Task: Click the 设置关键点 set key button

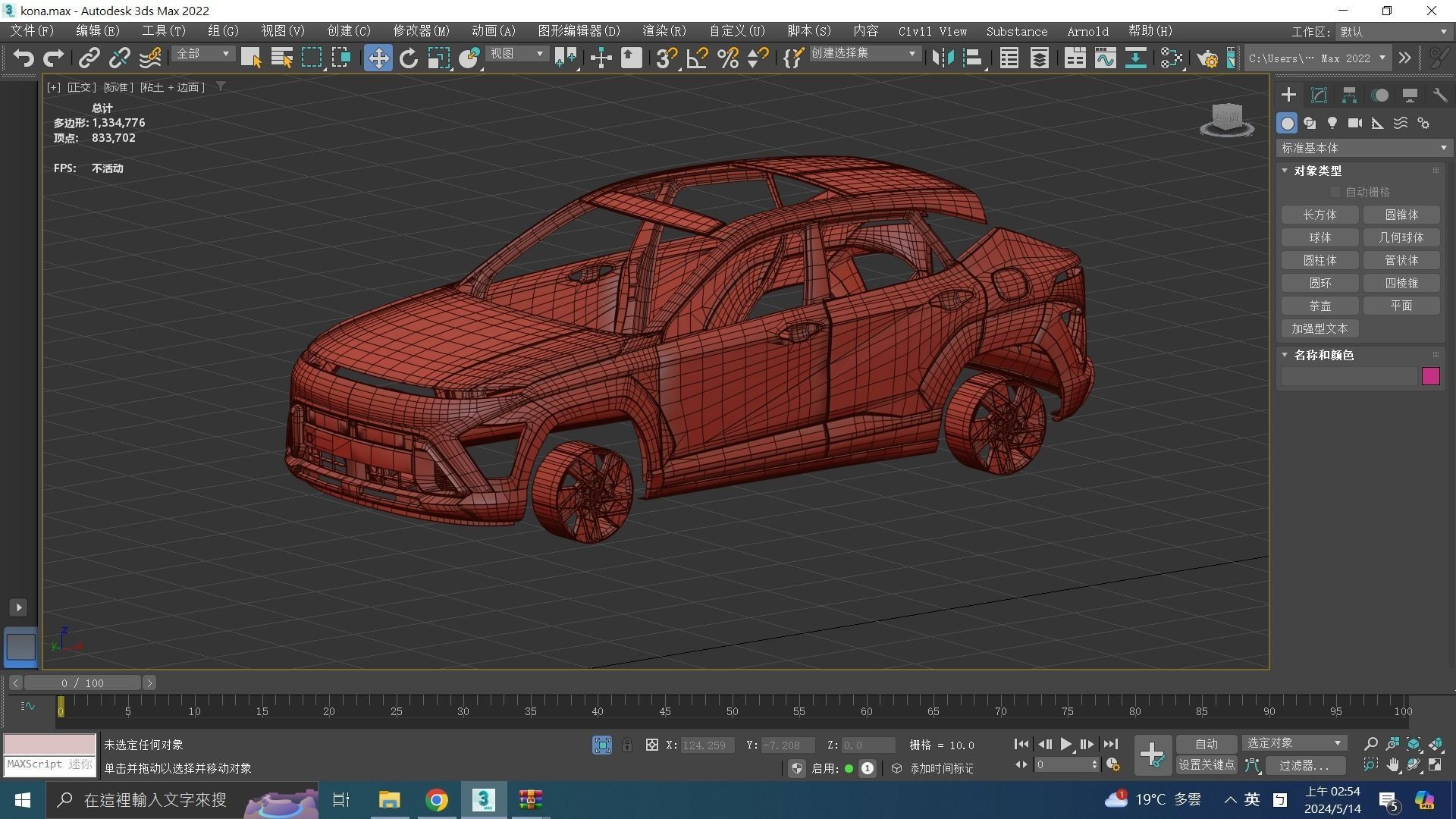Action: (x=1206, y=765)
